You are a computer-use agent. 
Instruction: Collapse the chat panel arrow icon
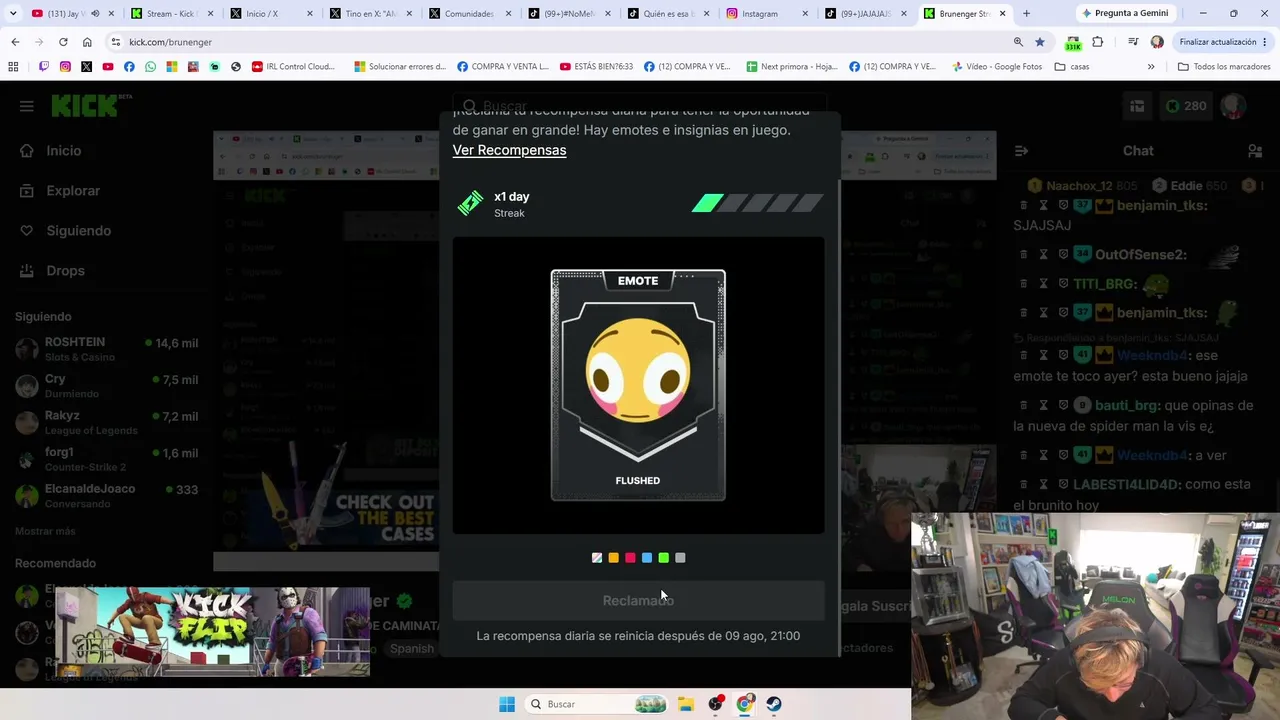click(x=1021, y=151)
